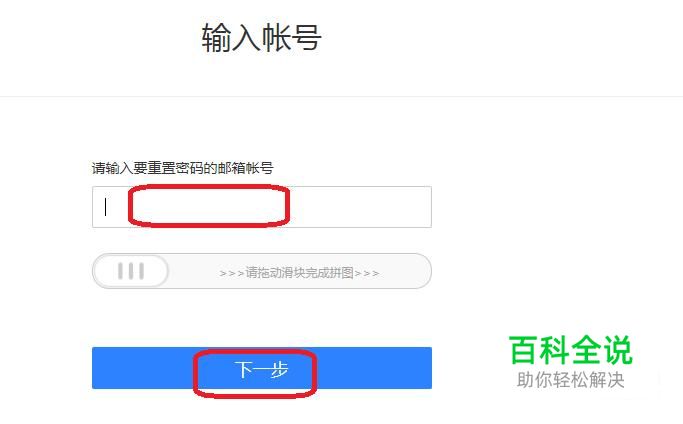Click the horizontal divider below the heading
Viewport: 683px width, 424px height.
tap(342, 96)
